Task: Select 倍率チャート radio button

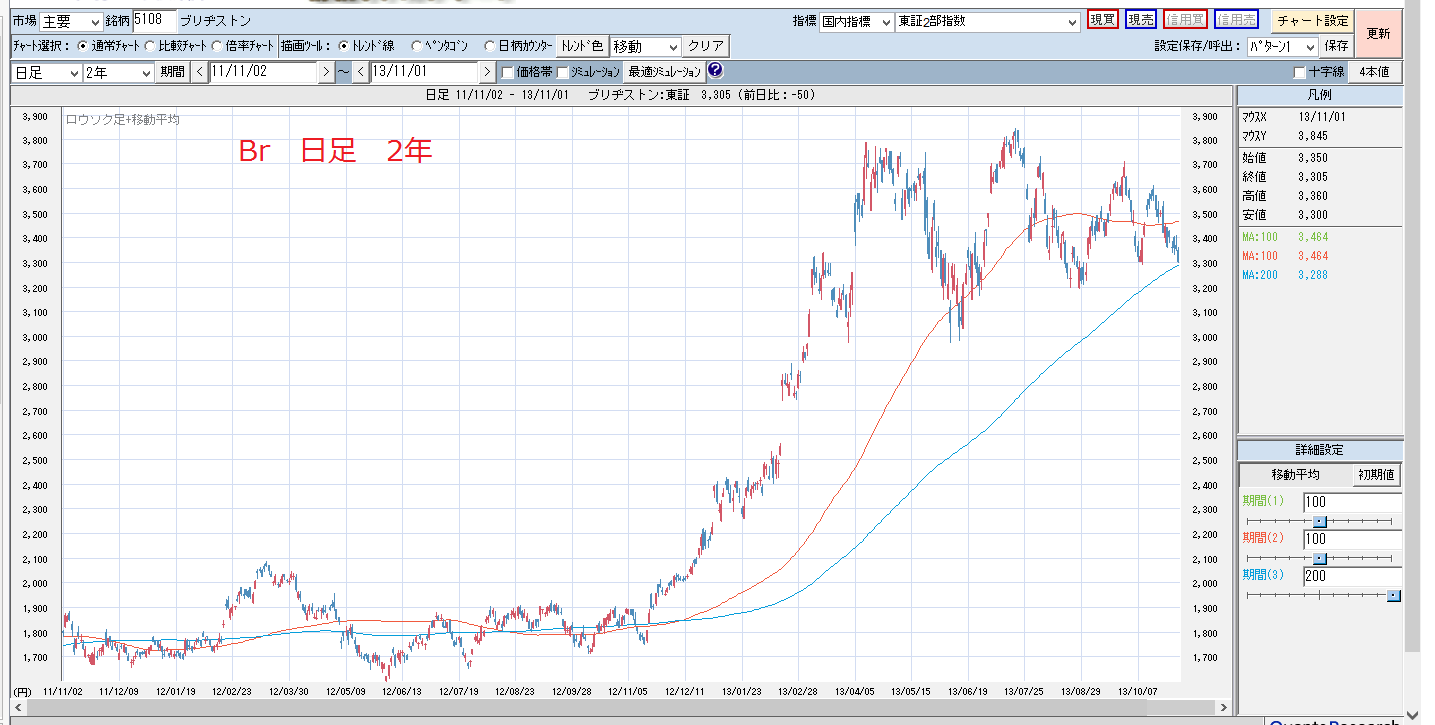Action: coord(217,46)
